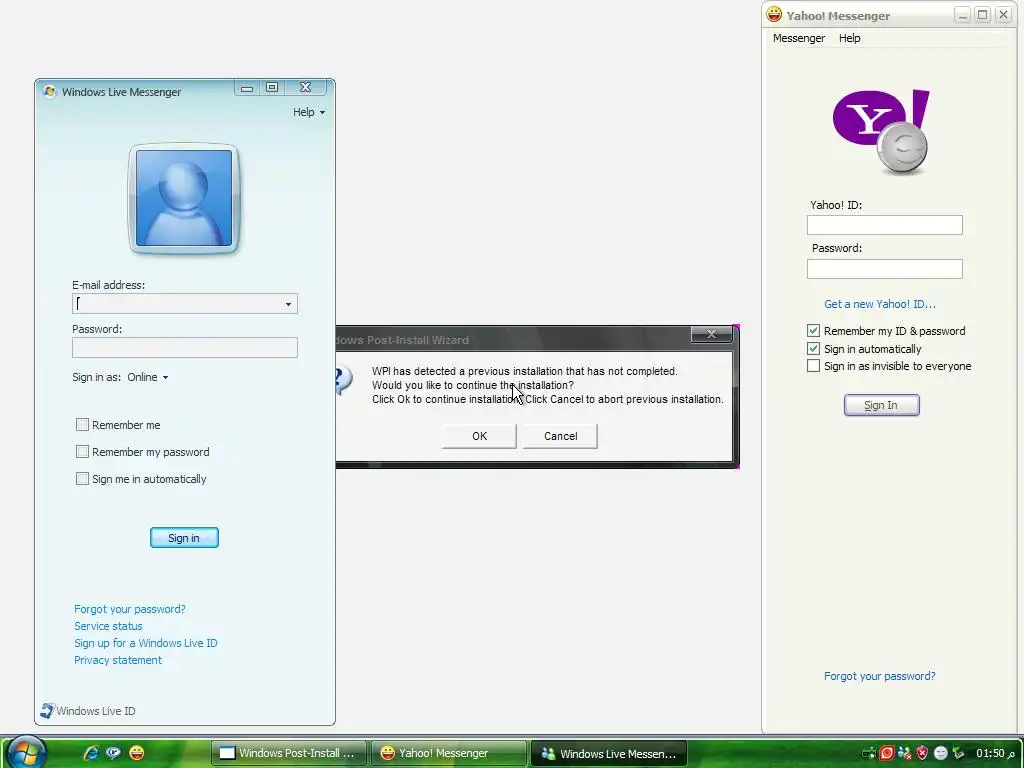Screen dimensions: 1024x768
Task: Click the Windows Live Messenger avatar picture
Action: (x=184, y=198)
